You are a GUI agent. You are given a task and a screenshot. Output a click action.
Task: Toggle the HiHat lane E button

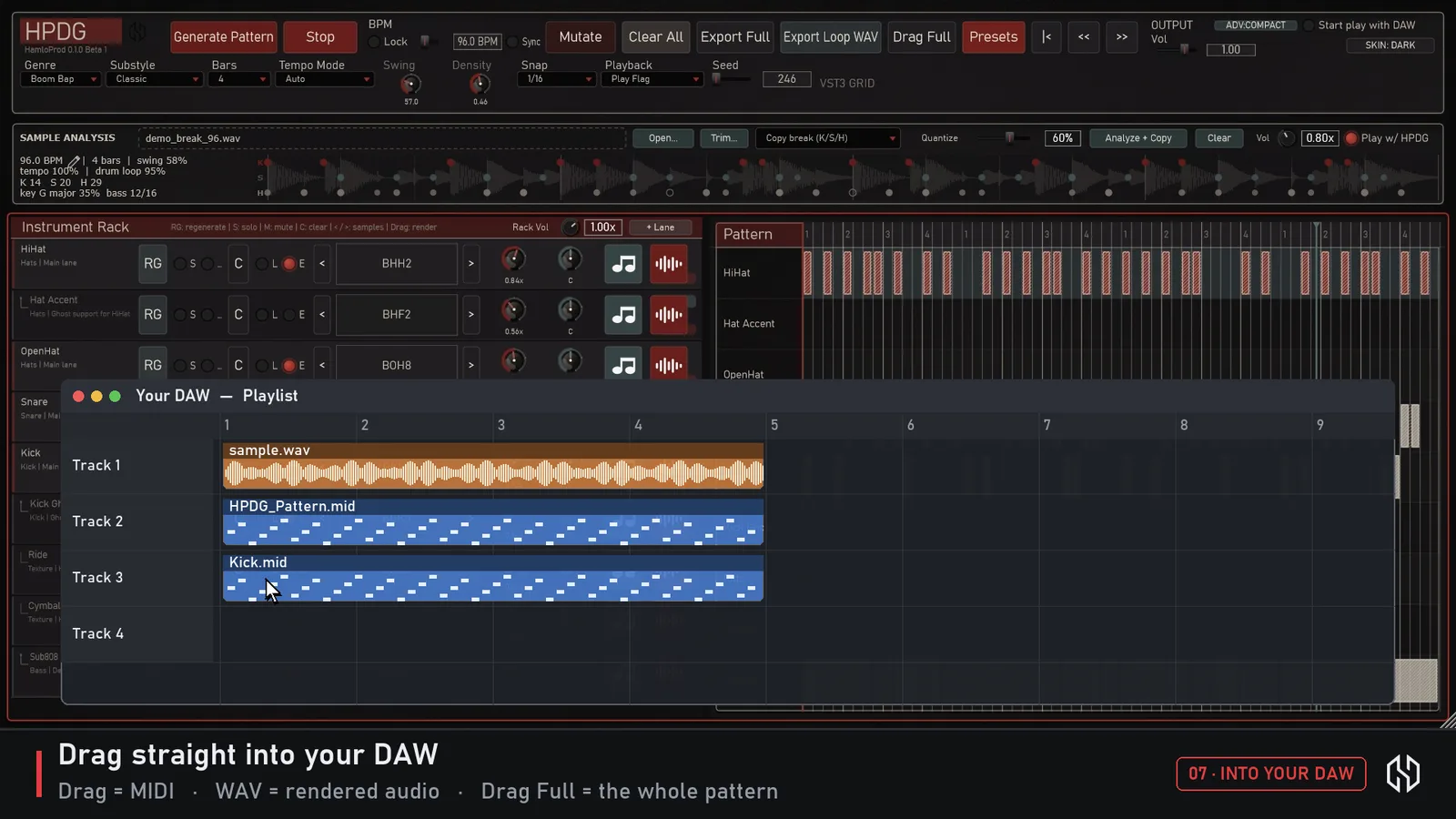tap(289, 264)
